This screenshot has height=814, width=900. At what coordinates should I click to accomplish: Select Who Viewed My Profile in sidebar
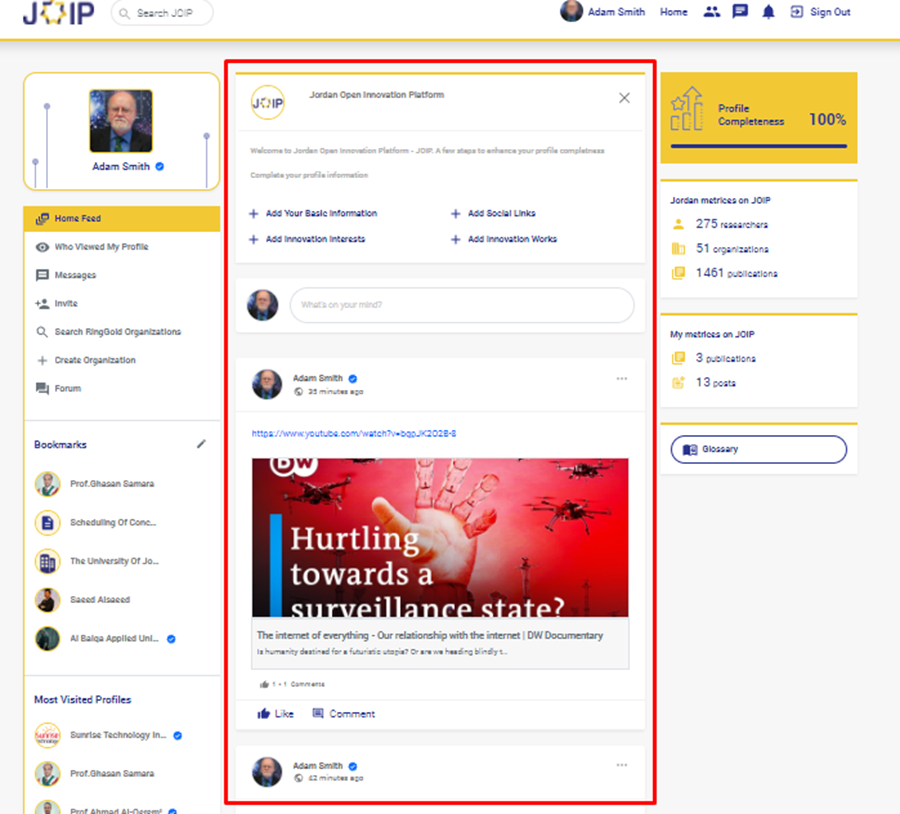tap(100, 247)
